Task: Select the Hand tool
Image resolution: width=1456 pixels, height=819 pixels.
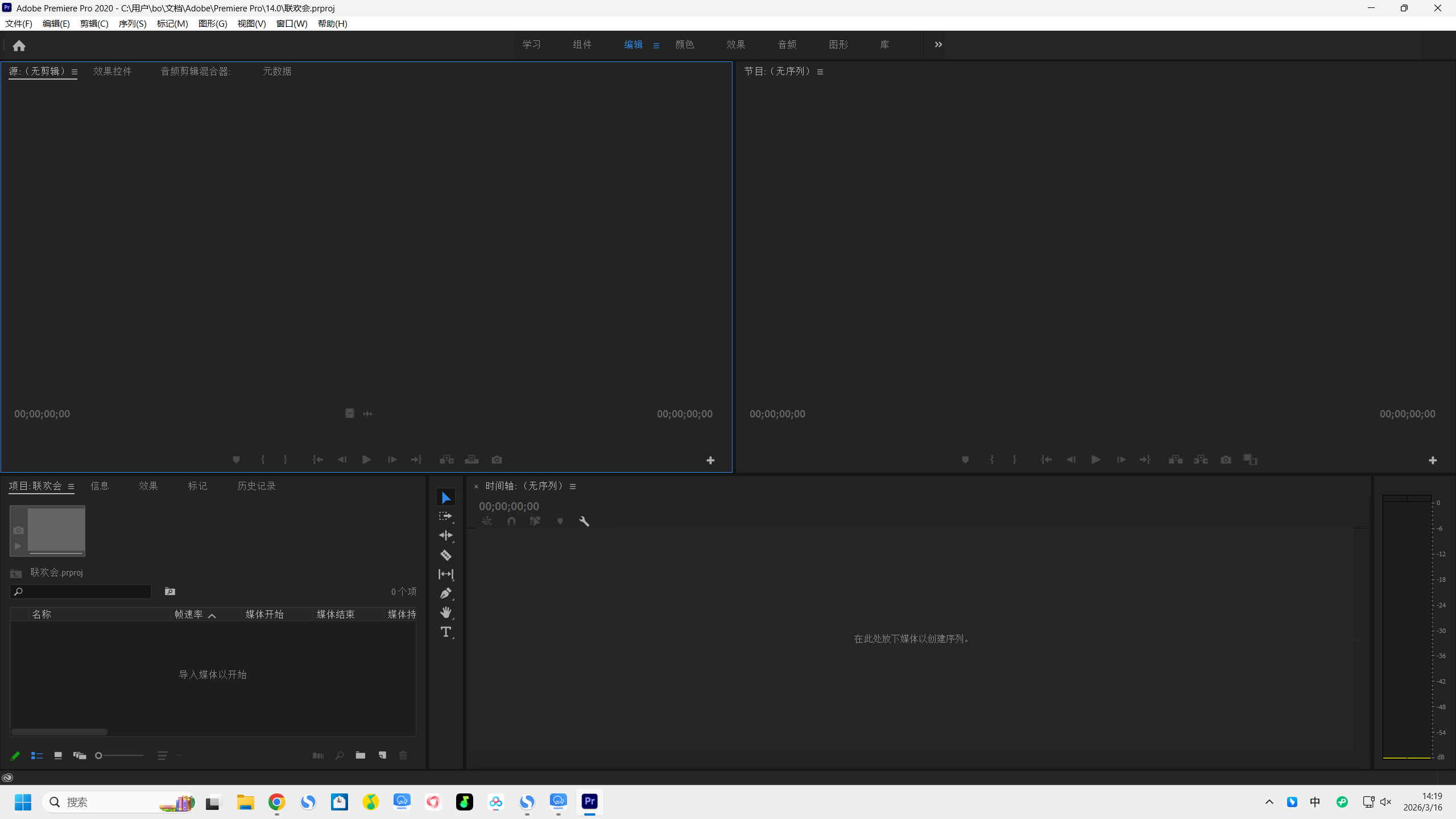Action: pyautogui.click(x=445, y=613)
